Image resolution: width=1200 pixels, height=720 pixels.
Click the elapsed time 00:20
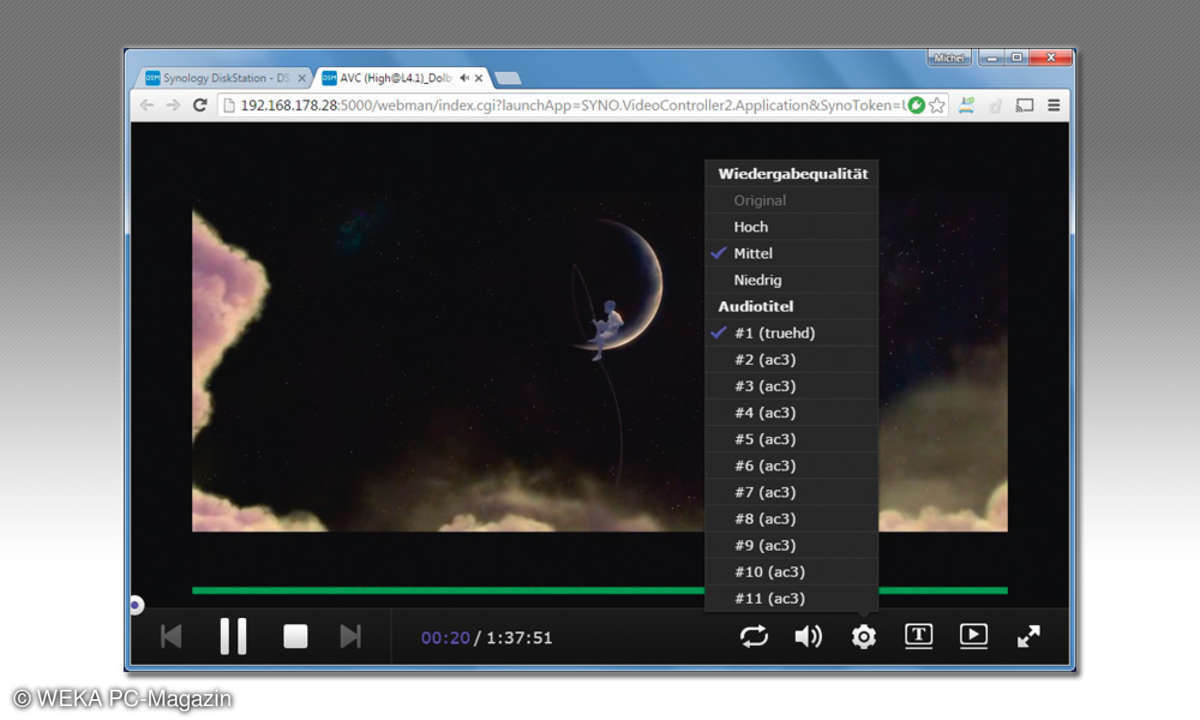tap(445, 637)
